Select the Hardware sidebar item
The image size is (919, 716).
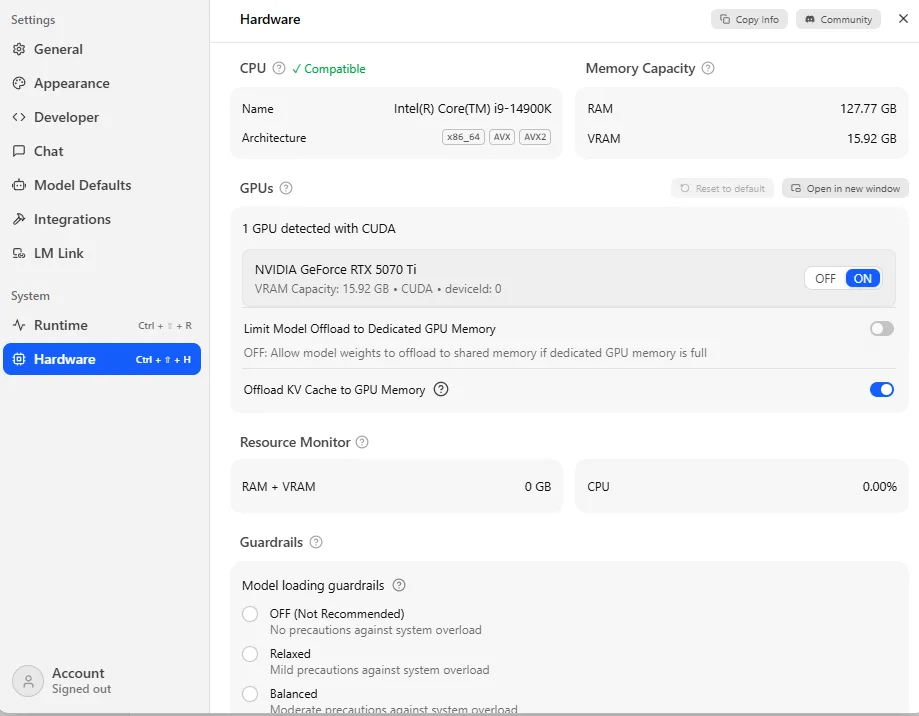102,359
